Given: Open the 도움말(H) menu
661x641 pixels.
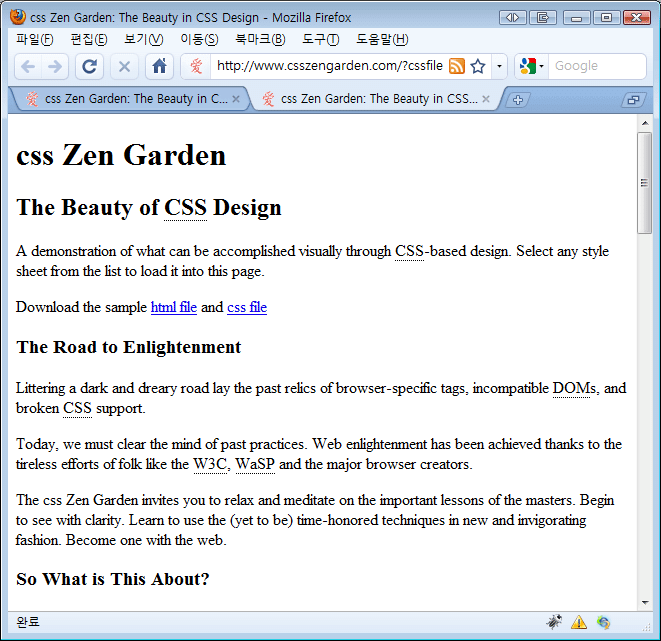Looking at the screenshot, I should point(382,40).
